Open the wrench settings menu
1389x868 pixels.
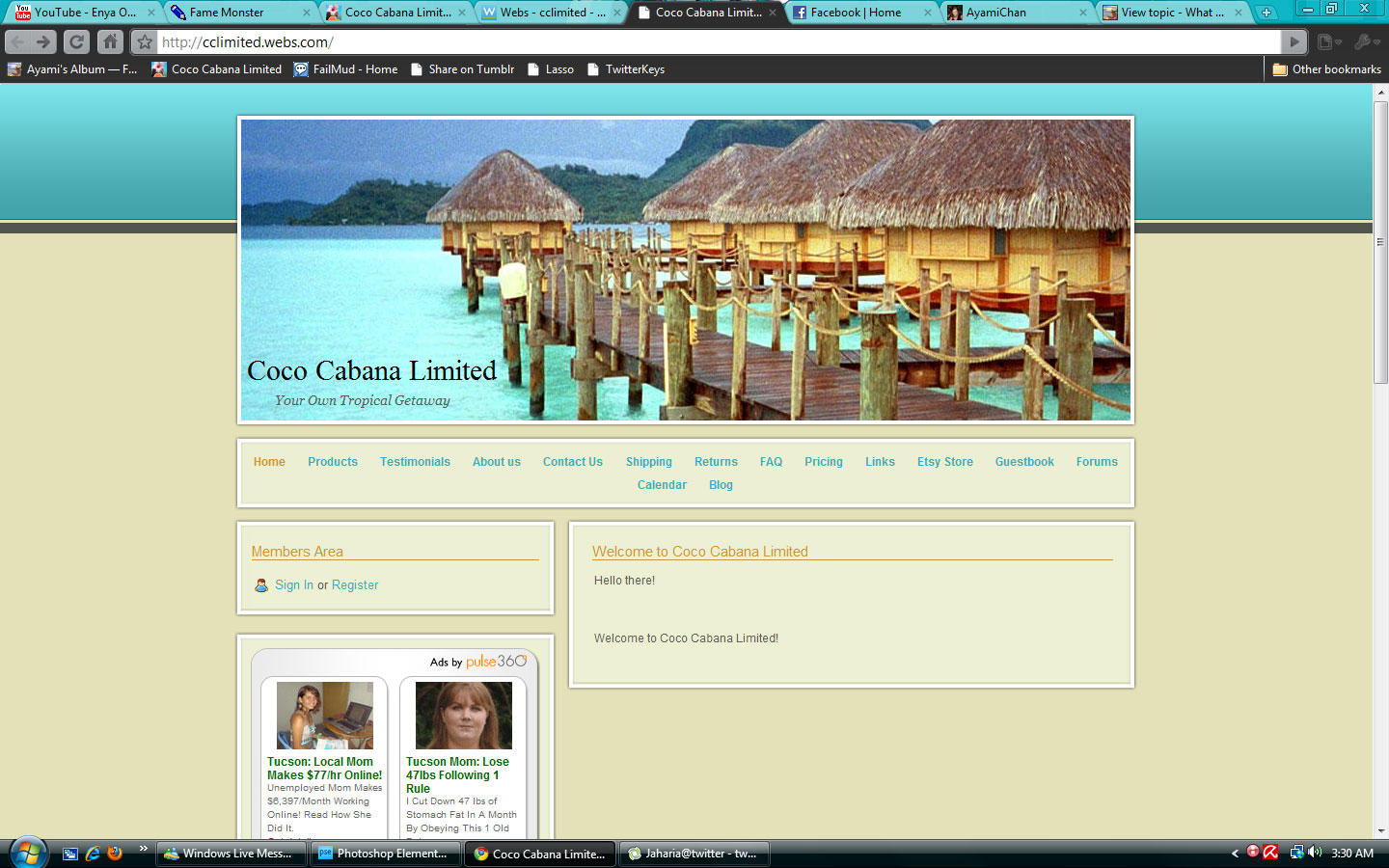point(1366,42)
